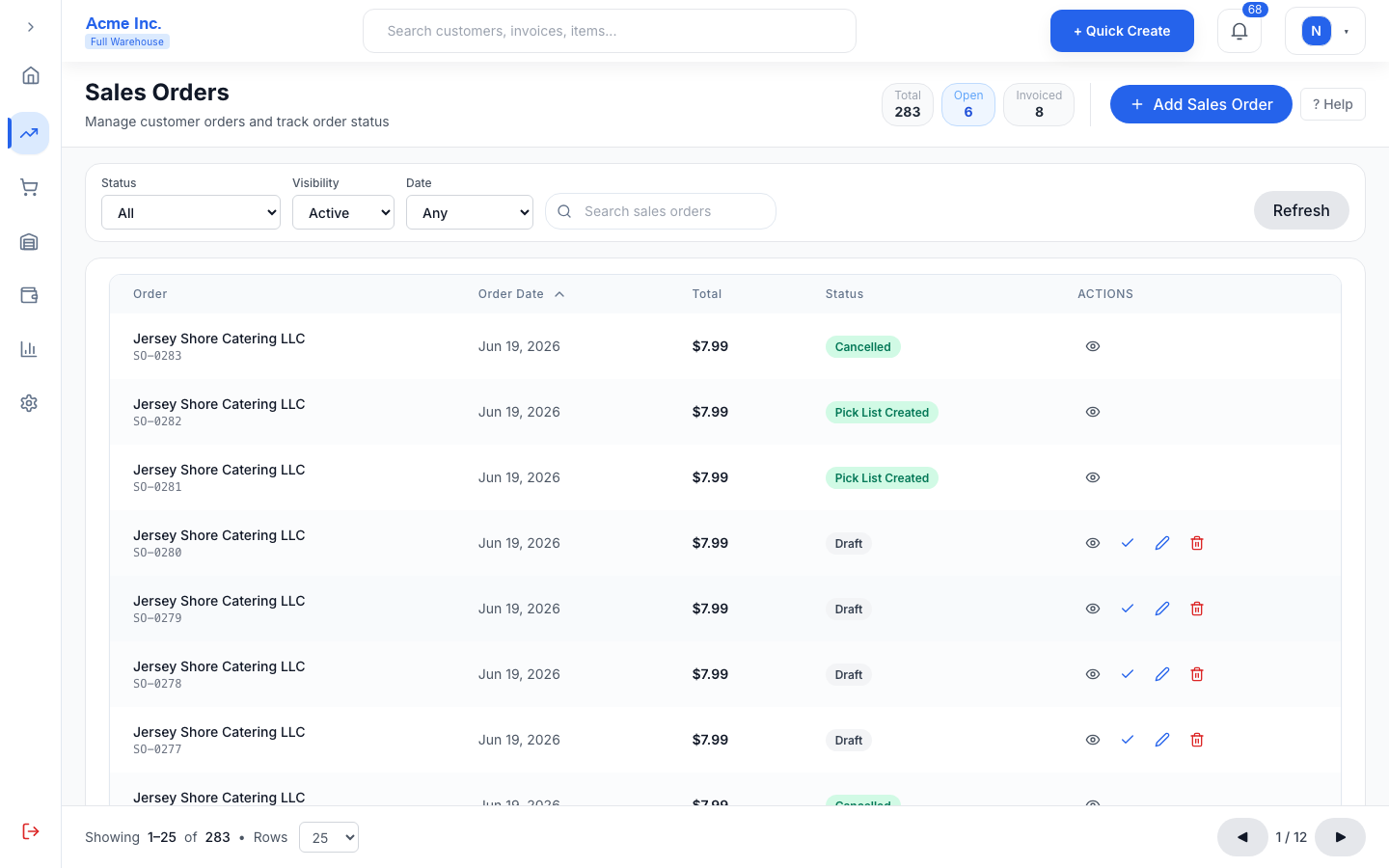Image resolution: width=1389 pixels, height=868 pixels.
Task: View order SO-0280 with the eye icon
Action: (x=1093, y=543)
